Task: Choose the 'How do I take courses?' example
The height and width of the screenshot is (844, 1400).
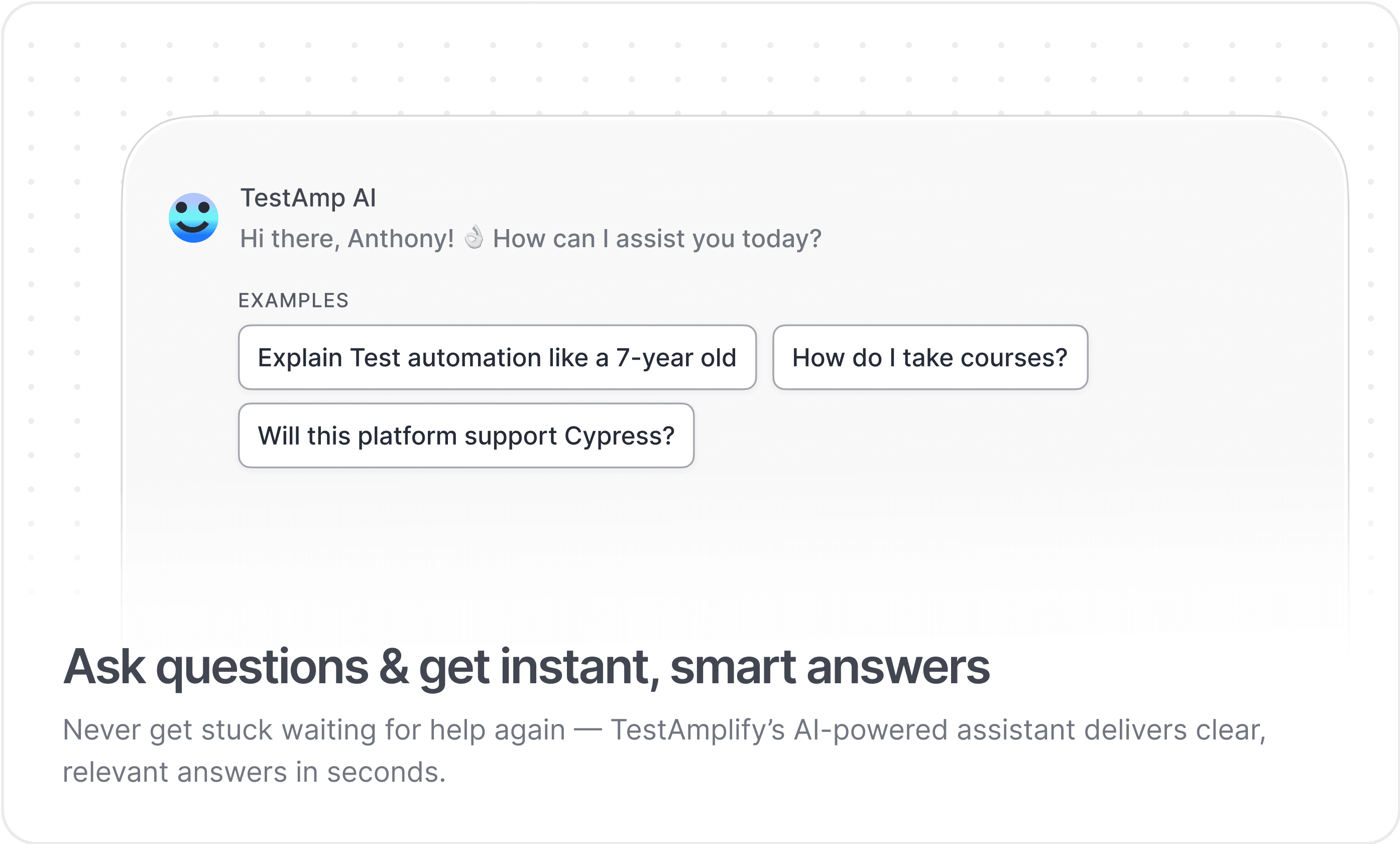Action: (x=929, y=358)
